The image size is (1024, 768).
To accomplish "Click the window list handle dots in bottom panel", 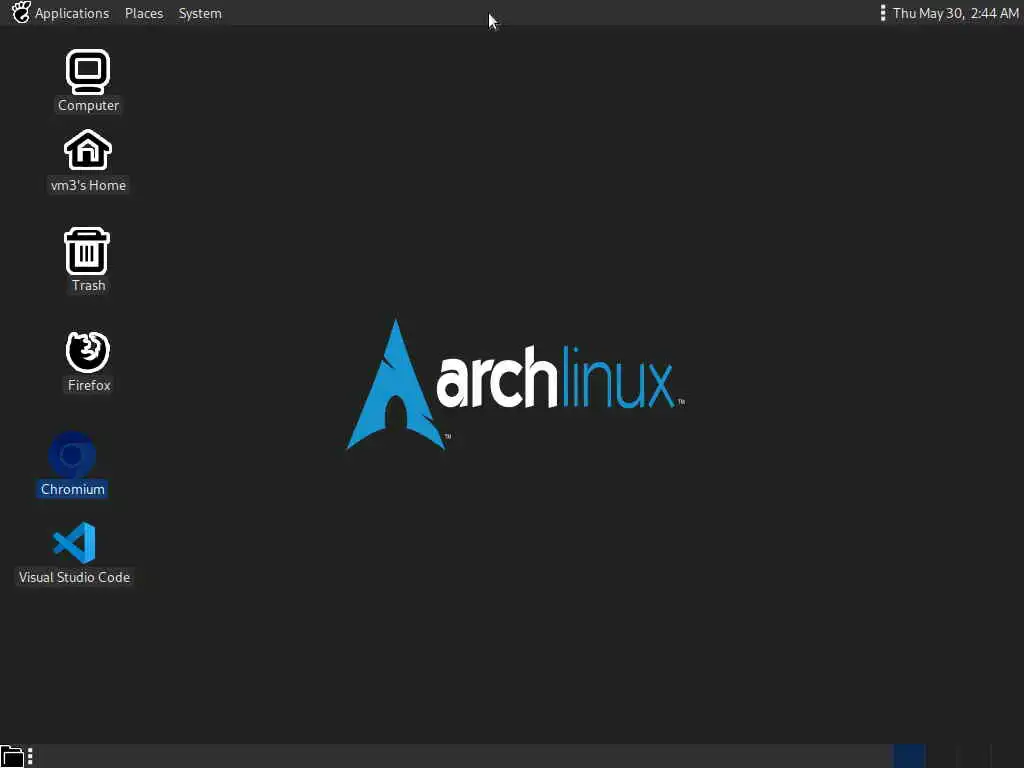I will pos(30,757).
